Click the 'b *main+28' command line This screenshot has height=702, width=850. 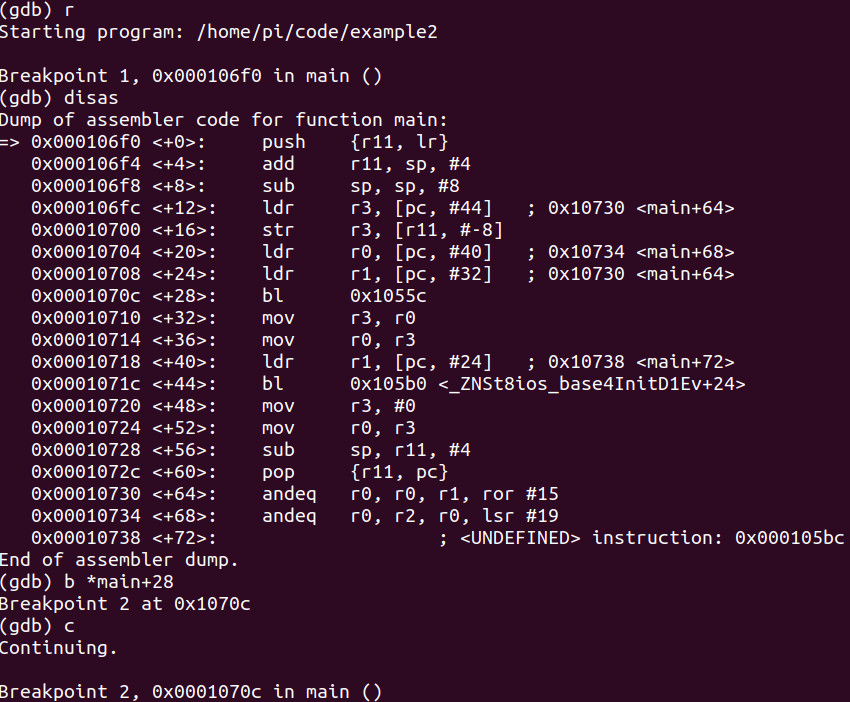click(87, 582)
